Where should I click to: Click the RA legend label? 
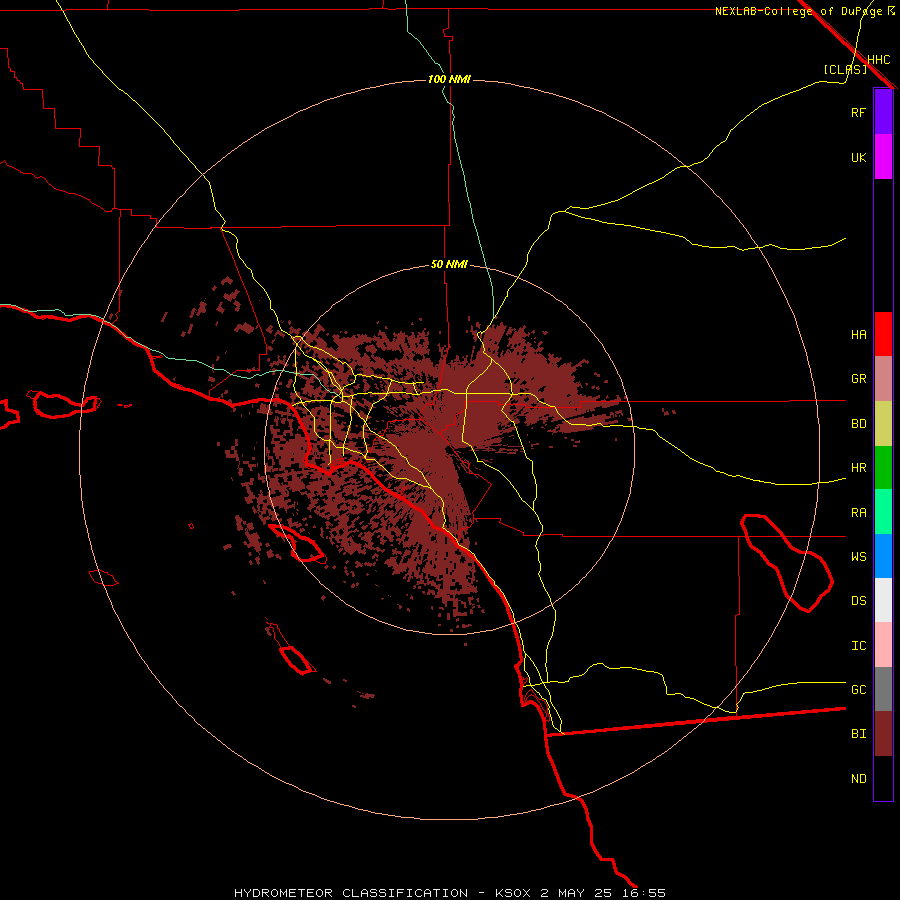point(858,512)
